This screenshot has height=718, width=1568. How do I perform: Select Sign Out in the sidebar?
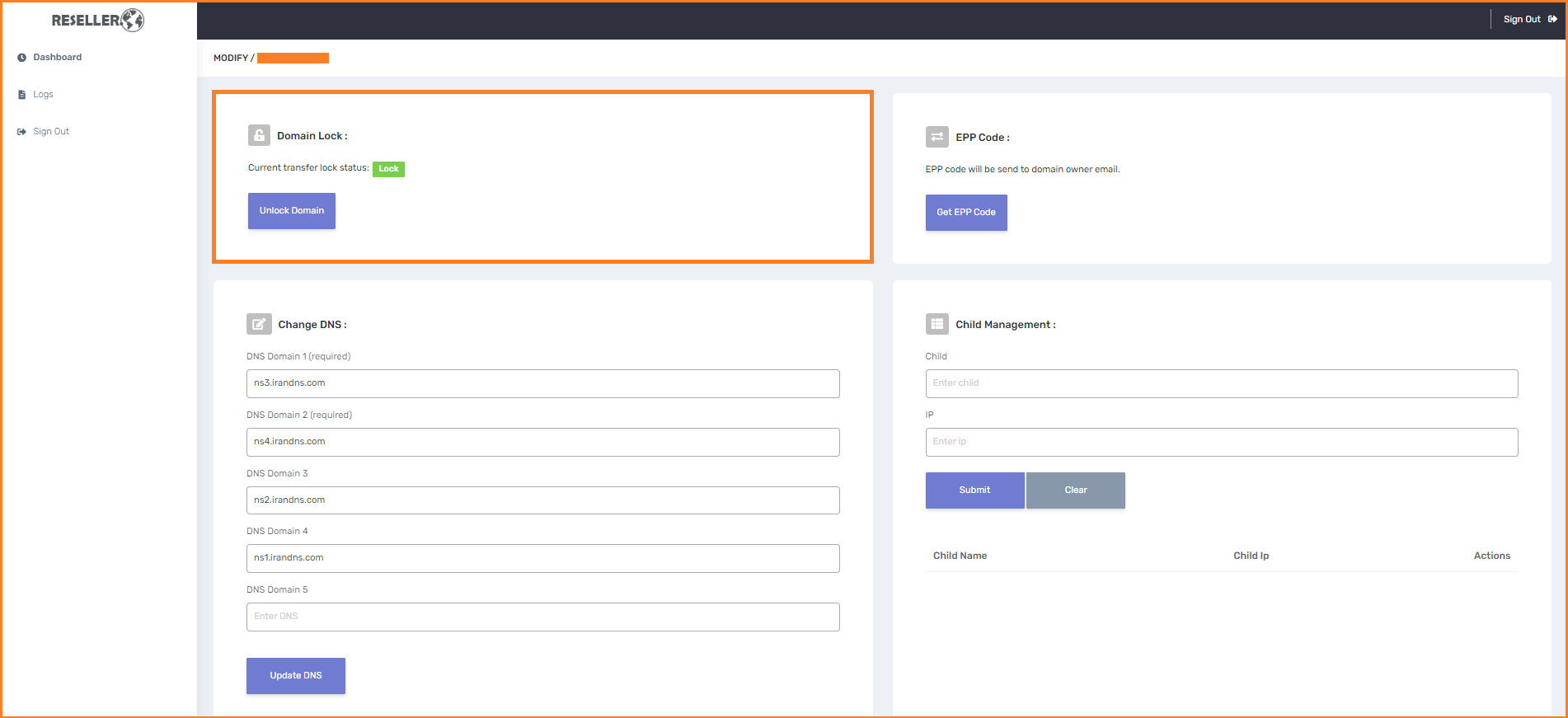click(x=50, y=132)
